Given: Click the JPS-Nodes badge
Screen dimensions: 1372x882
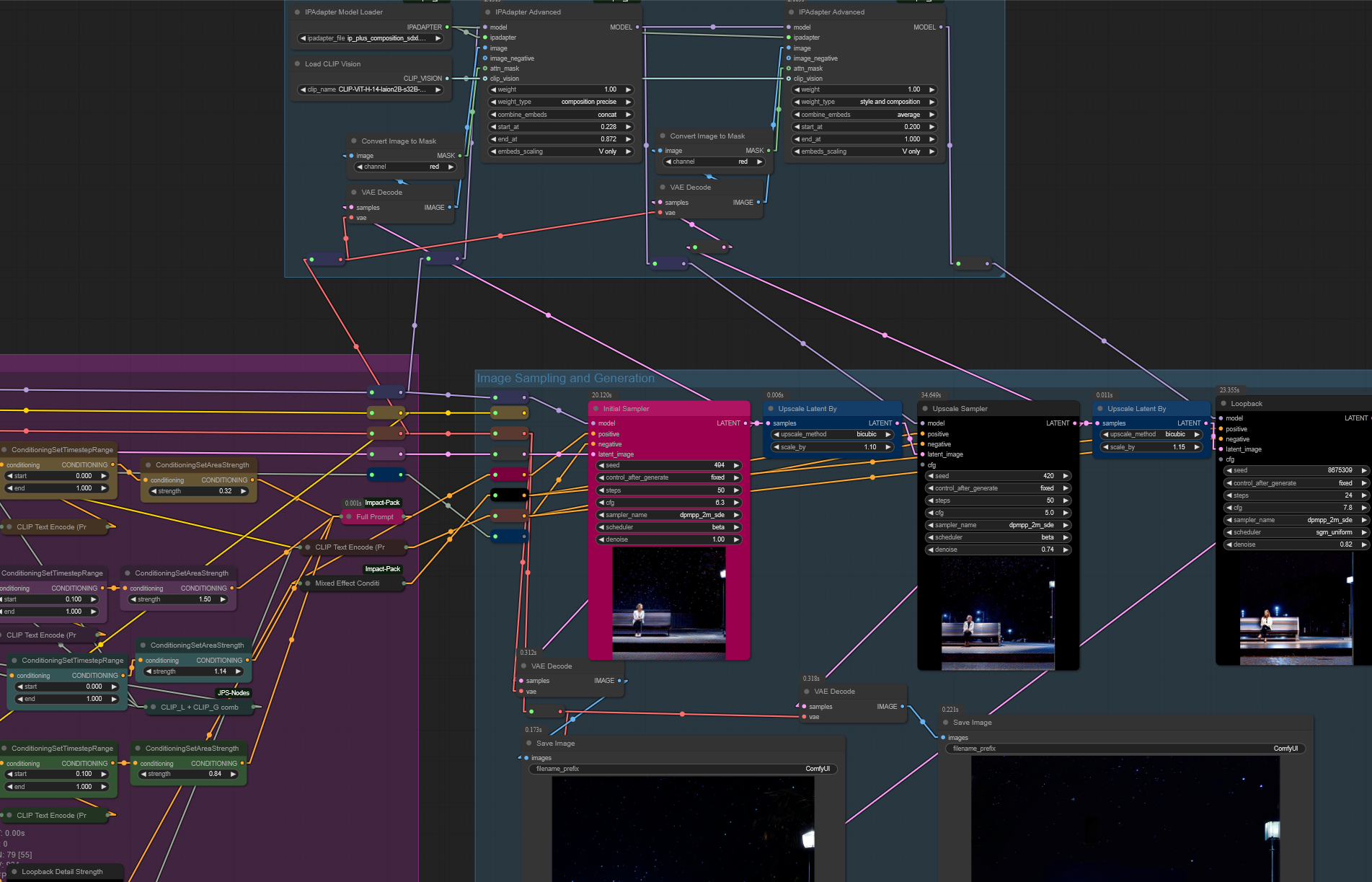Looking at the screenshot, I should pyautogui.click(x=234, y=693).
